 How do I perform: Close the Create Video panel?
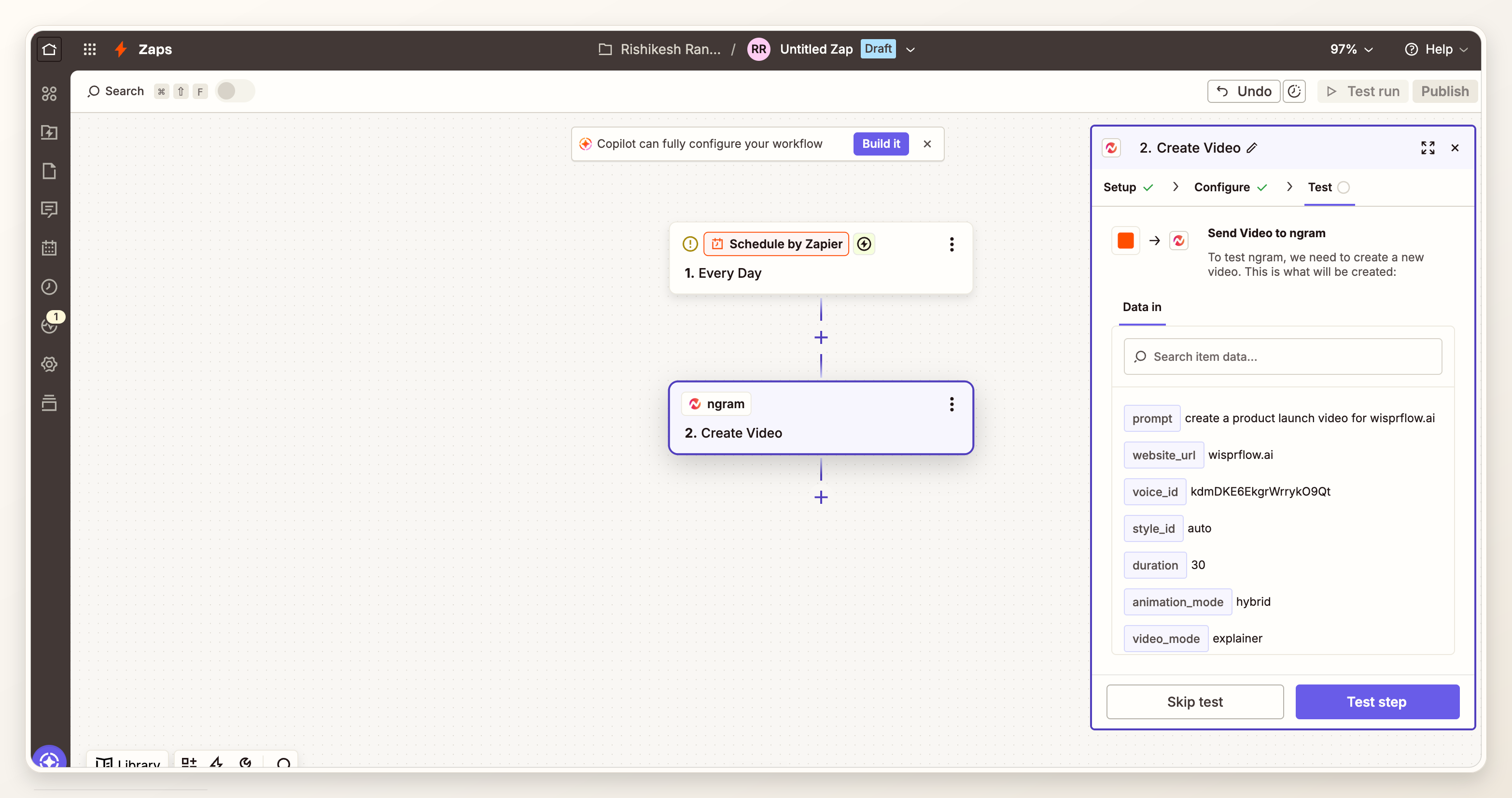tap(1455, 148)
